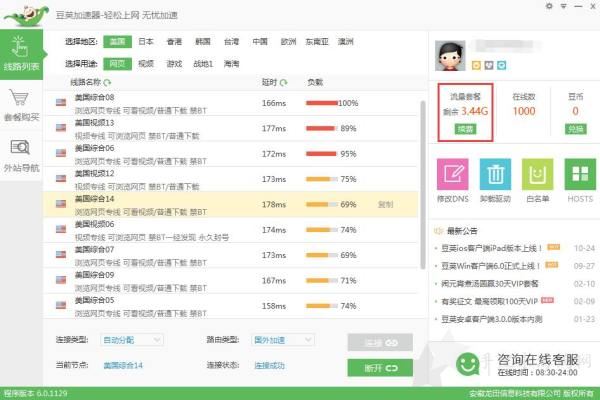Select the 台湾 region tab
The image size is (600, 400).
click(x=231, y=41)
